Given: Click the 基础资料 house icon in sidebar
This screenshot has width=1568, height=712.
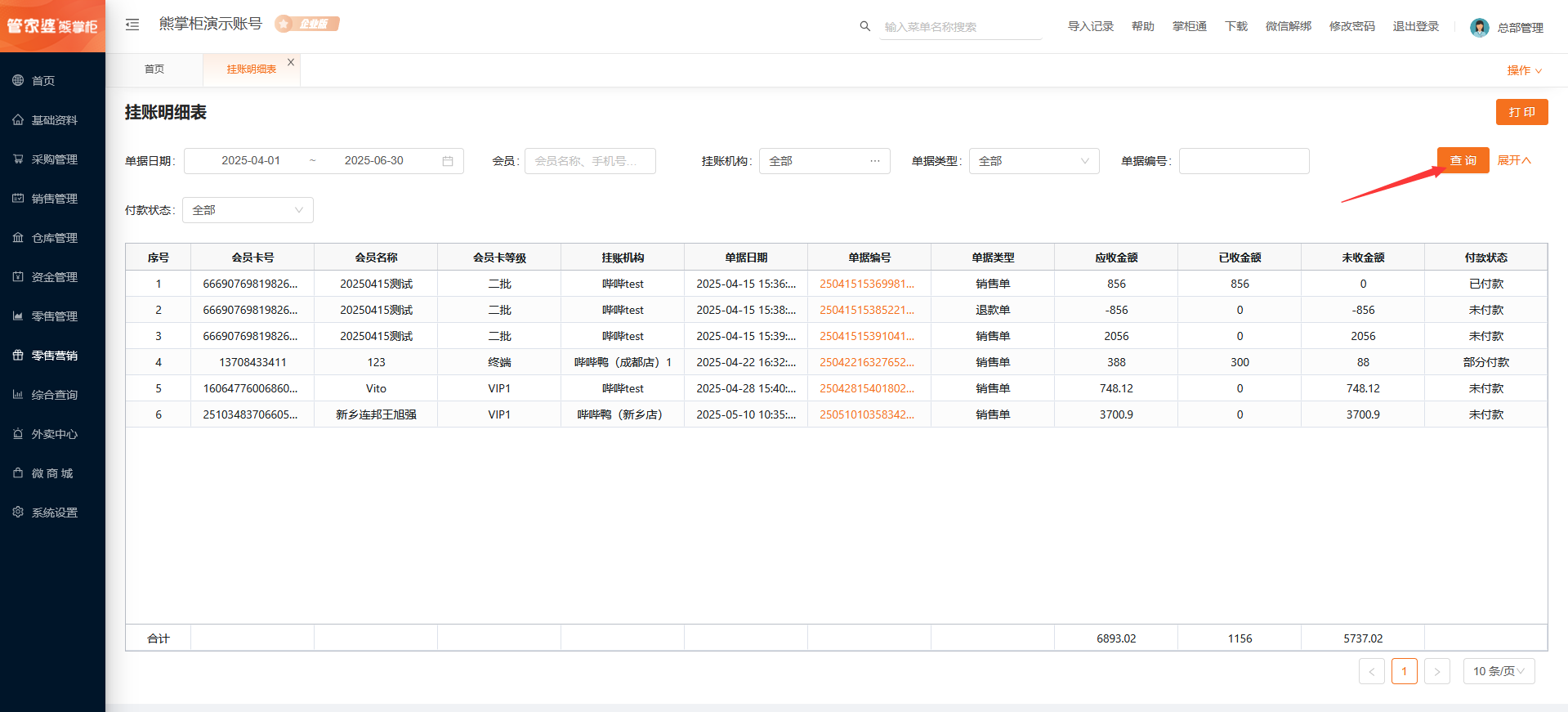Looking at the screenshot, I should (18, 119).
